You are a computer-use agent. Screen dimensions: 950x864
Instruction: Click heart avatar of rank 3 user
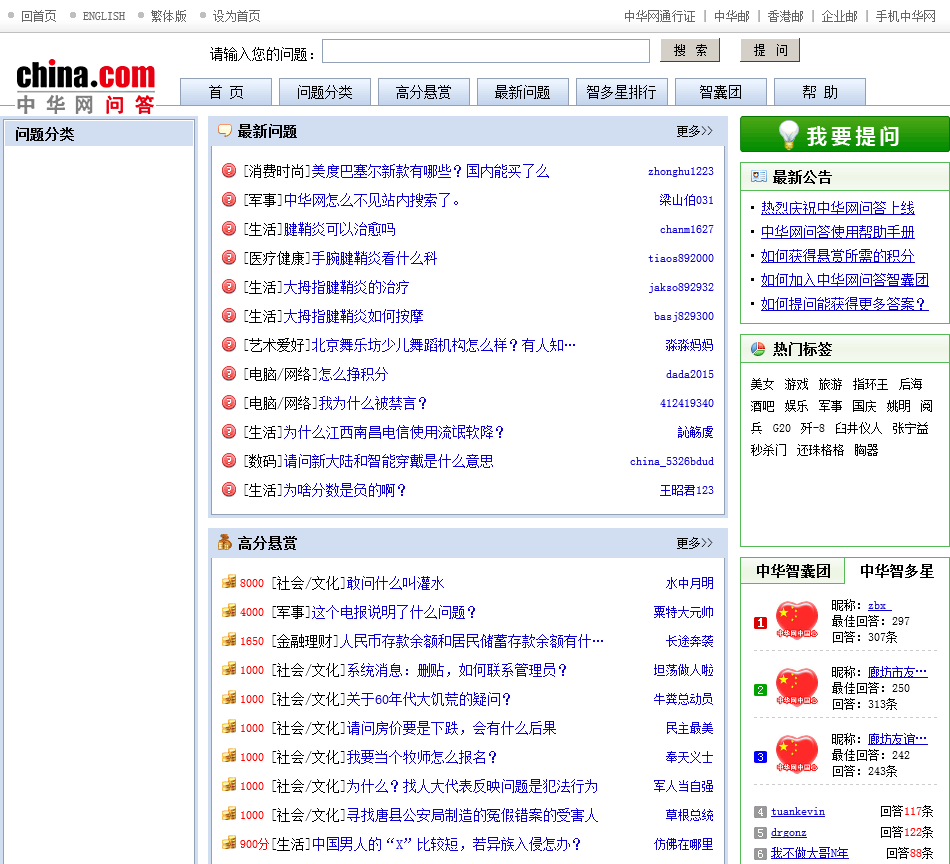797,753
